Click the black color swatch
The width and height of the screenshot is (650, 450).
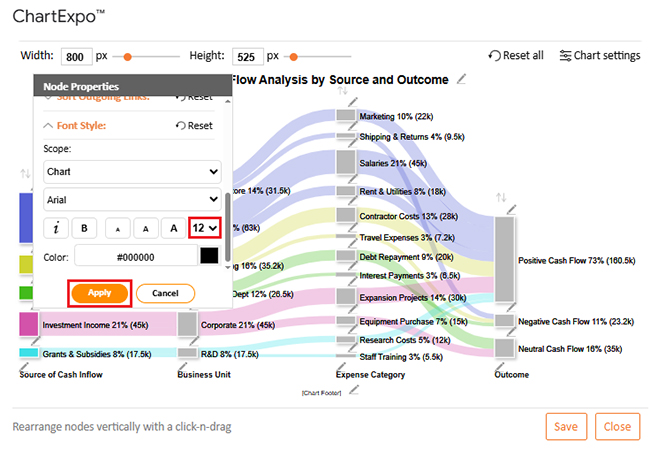coord(209,256)
